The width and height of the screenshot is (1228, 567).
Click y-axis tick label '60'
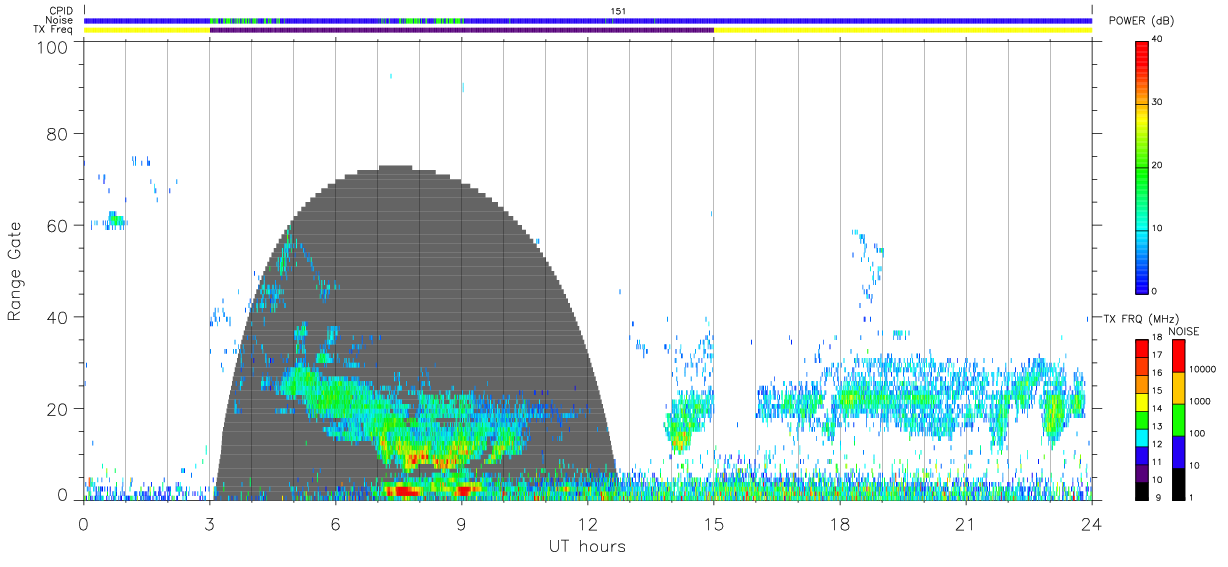coord(58,226)
